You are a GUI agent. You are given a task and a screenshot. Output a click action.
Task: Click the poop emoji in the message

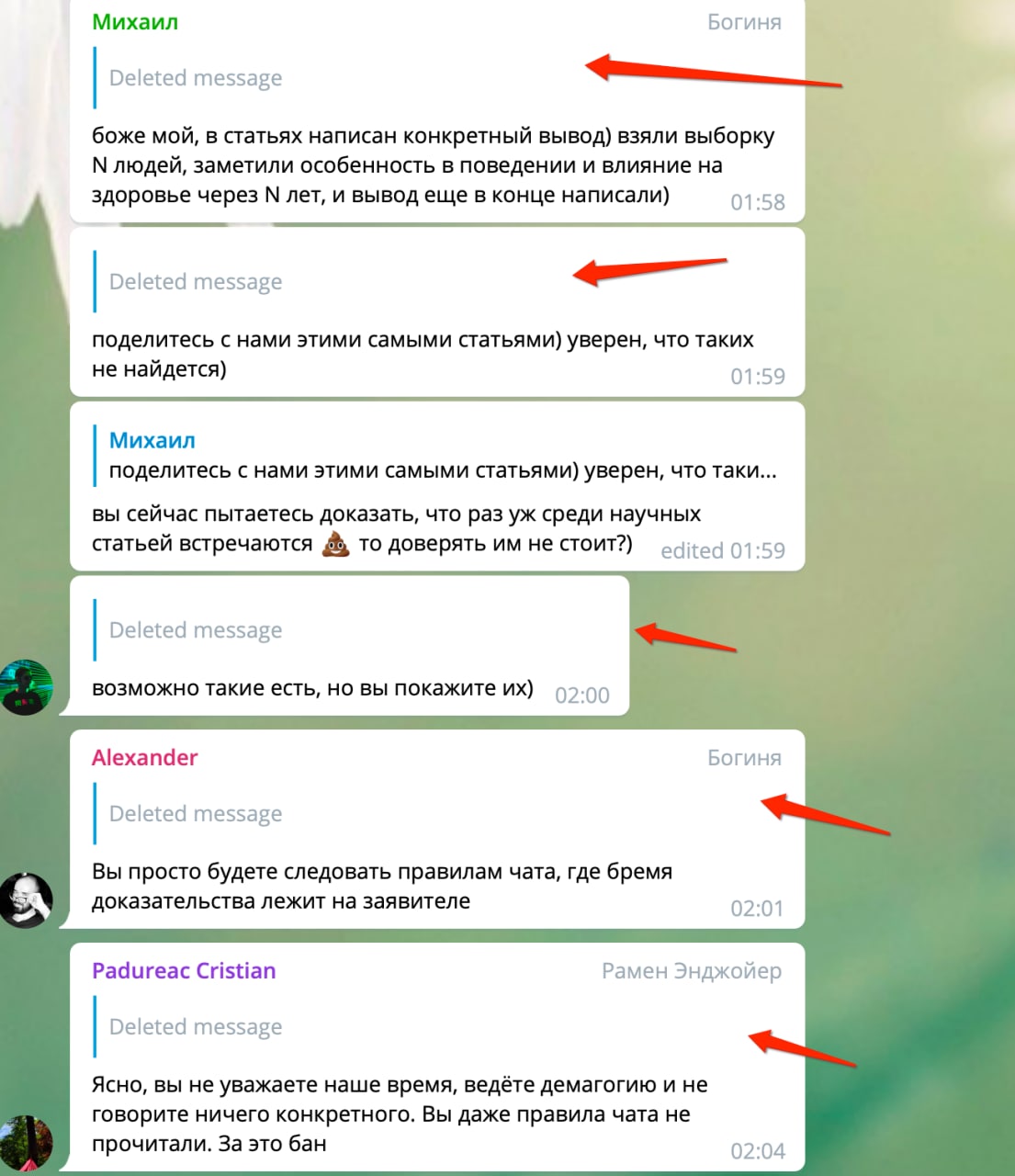coord(335,544)
